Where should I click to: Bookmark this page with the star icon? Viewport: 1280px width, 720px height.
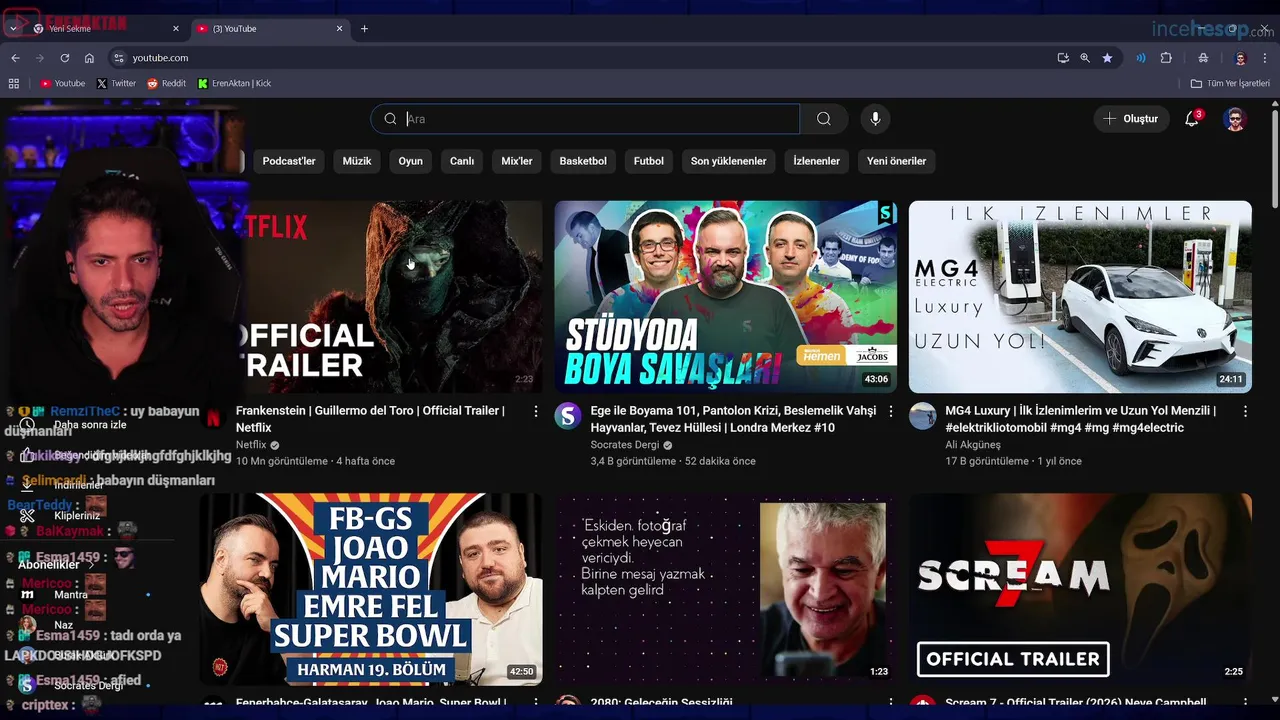(x=1107, y=58)
